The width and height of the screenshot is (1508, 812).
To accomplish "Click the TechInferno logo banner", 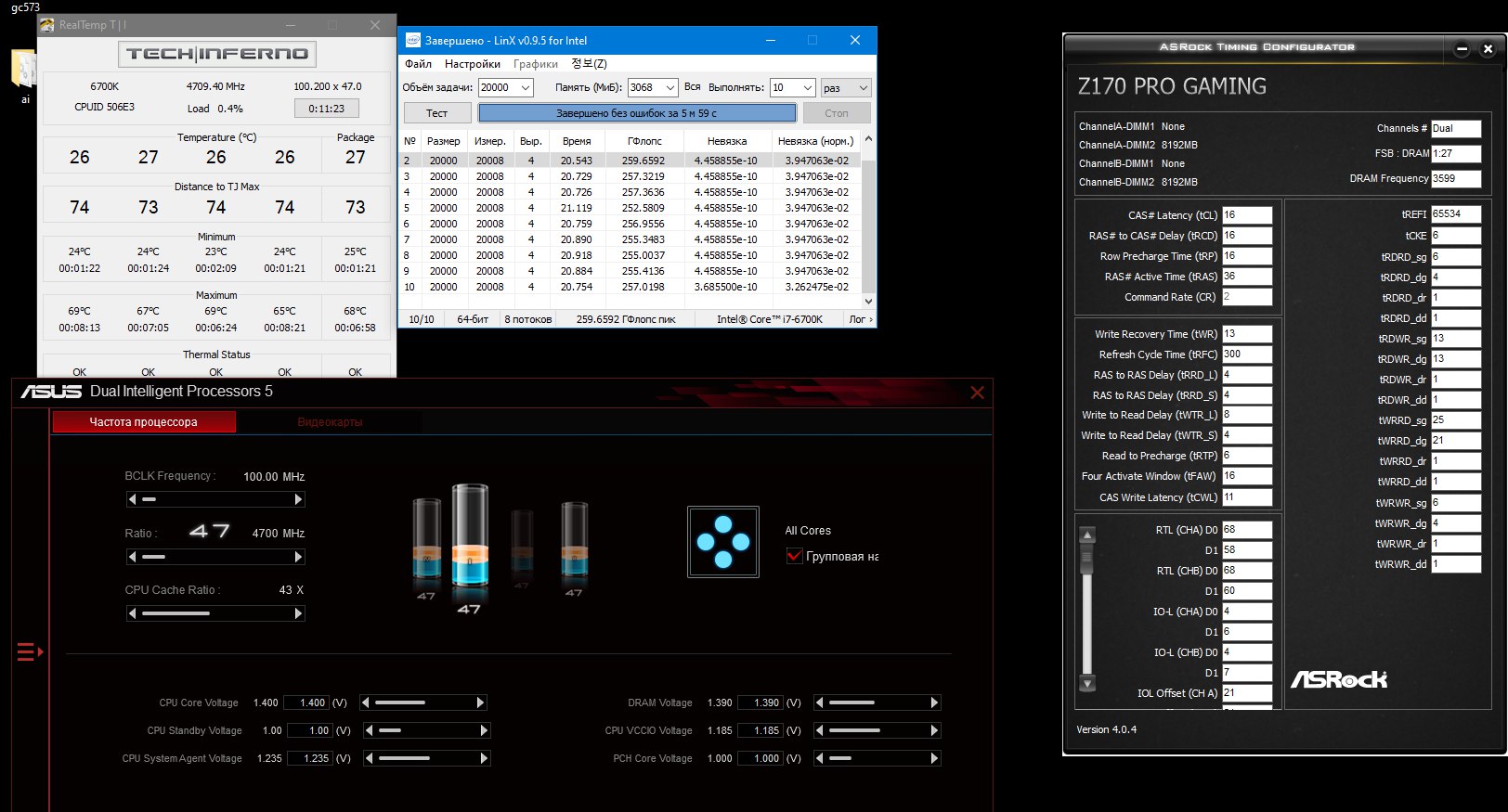I will (x=217, y=54).
